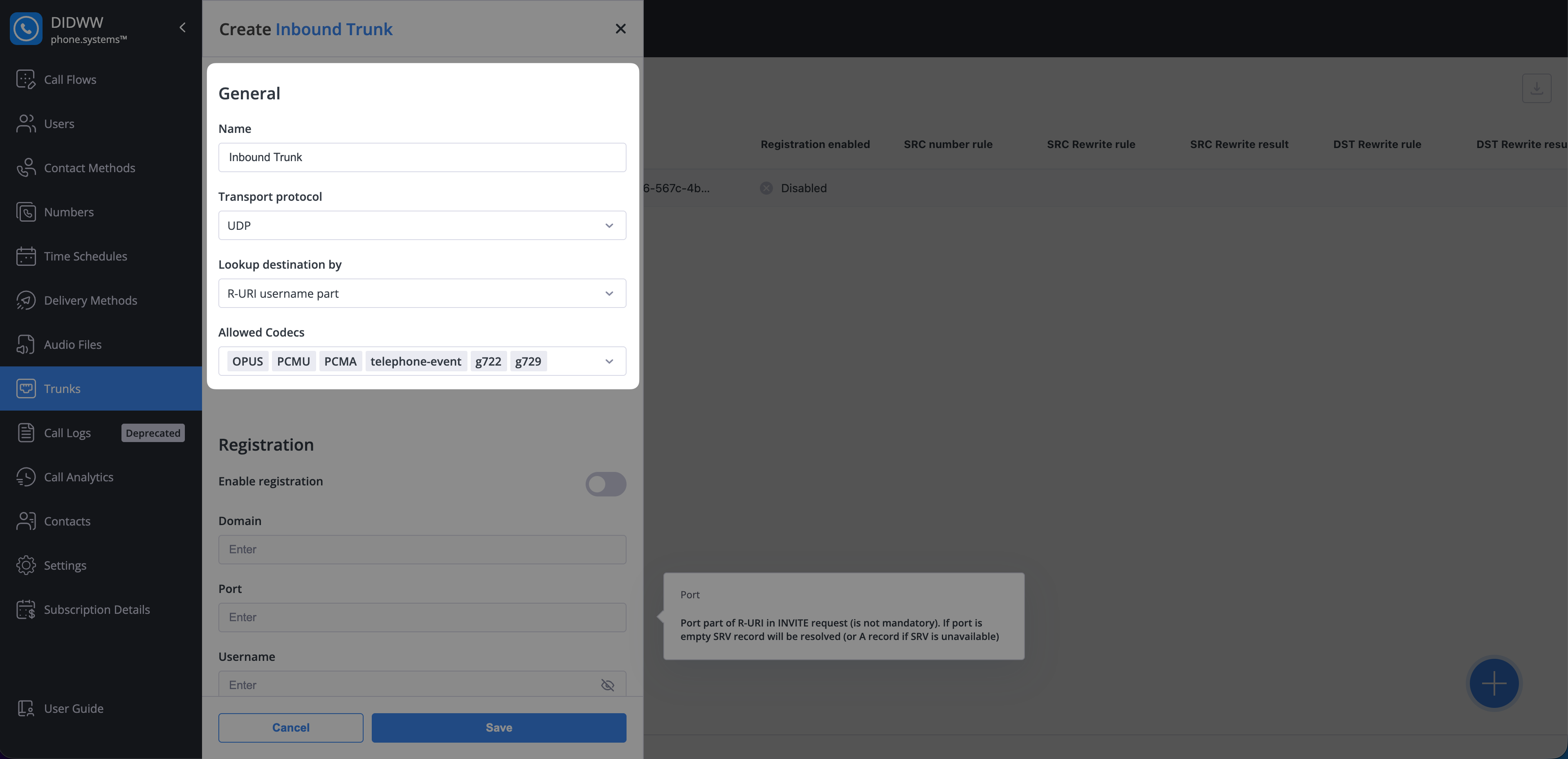The height and width of the screenshot is (759, 1568).
Task: Click the round plus add button
Action: click(1494, 683)
